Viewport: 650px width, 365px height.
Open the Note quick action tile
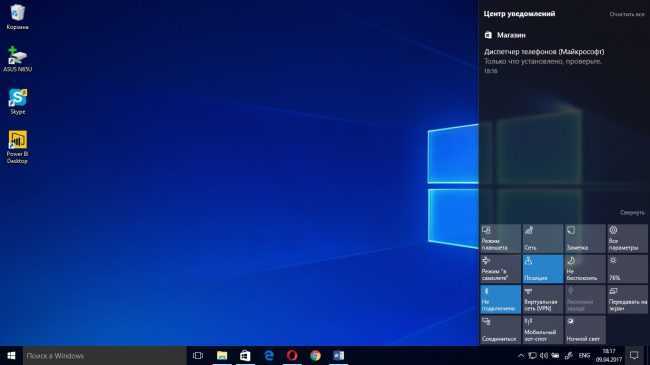(585, 238)
